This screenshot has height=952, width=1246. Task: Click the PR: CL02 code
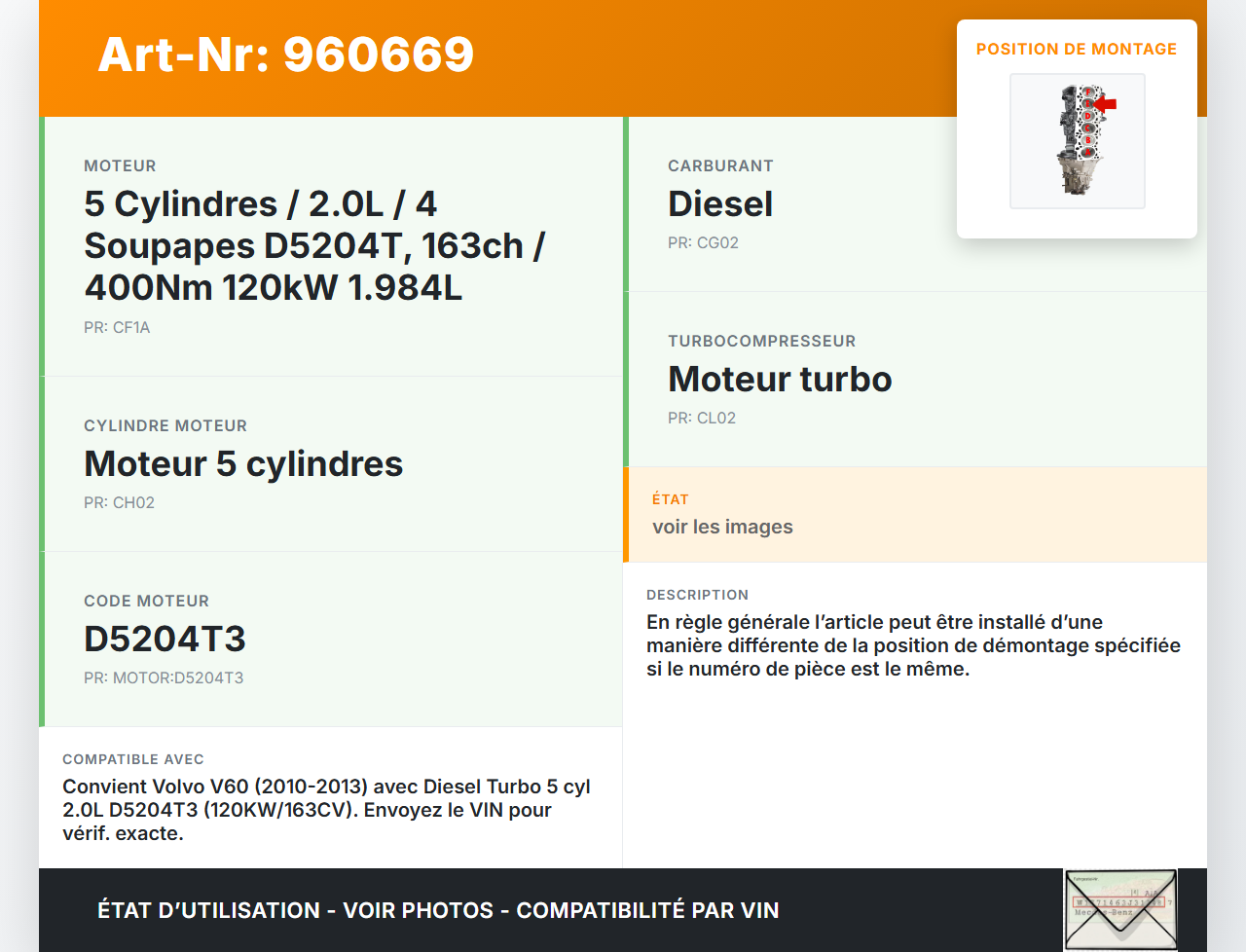[702, 418]
